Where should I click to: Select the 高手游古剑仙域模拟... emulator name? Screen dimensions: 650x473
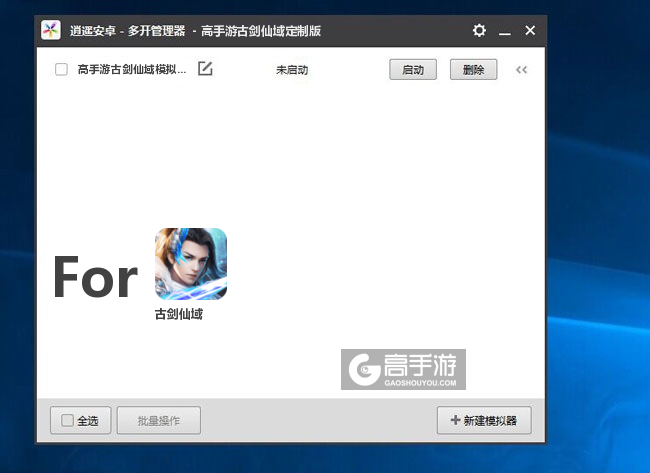click(132, 69)
